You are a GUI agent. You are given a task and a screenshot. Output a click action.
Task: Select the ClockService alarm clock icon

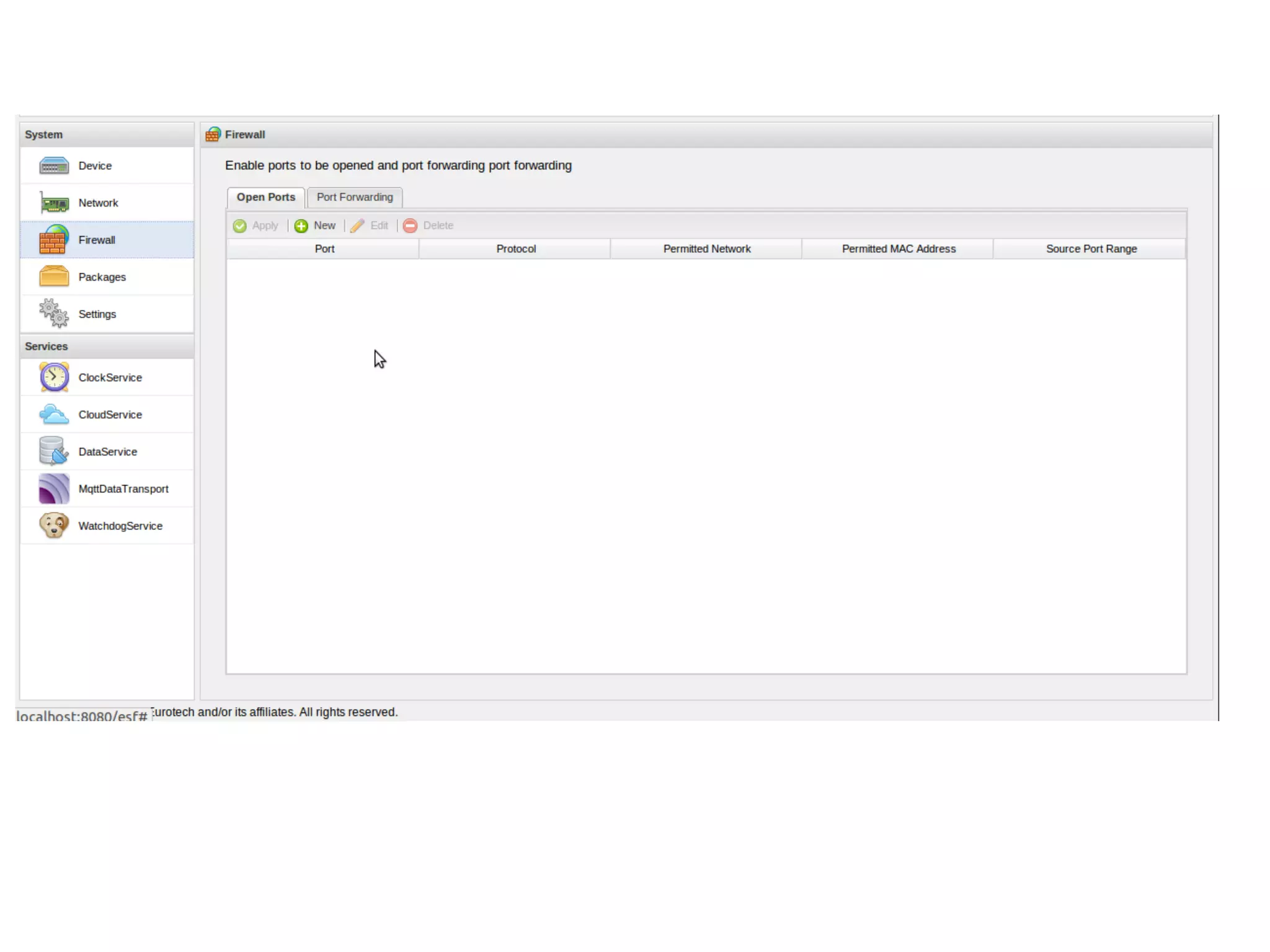54,377
